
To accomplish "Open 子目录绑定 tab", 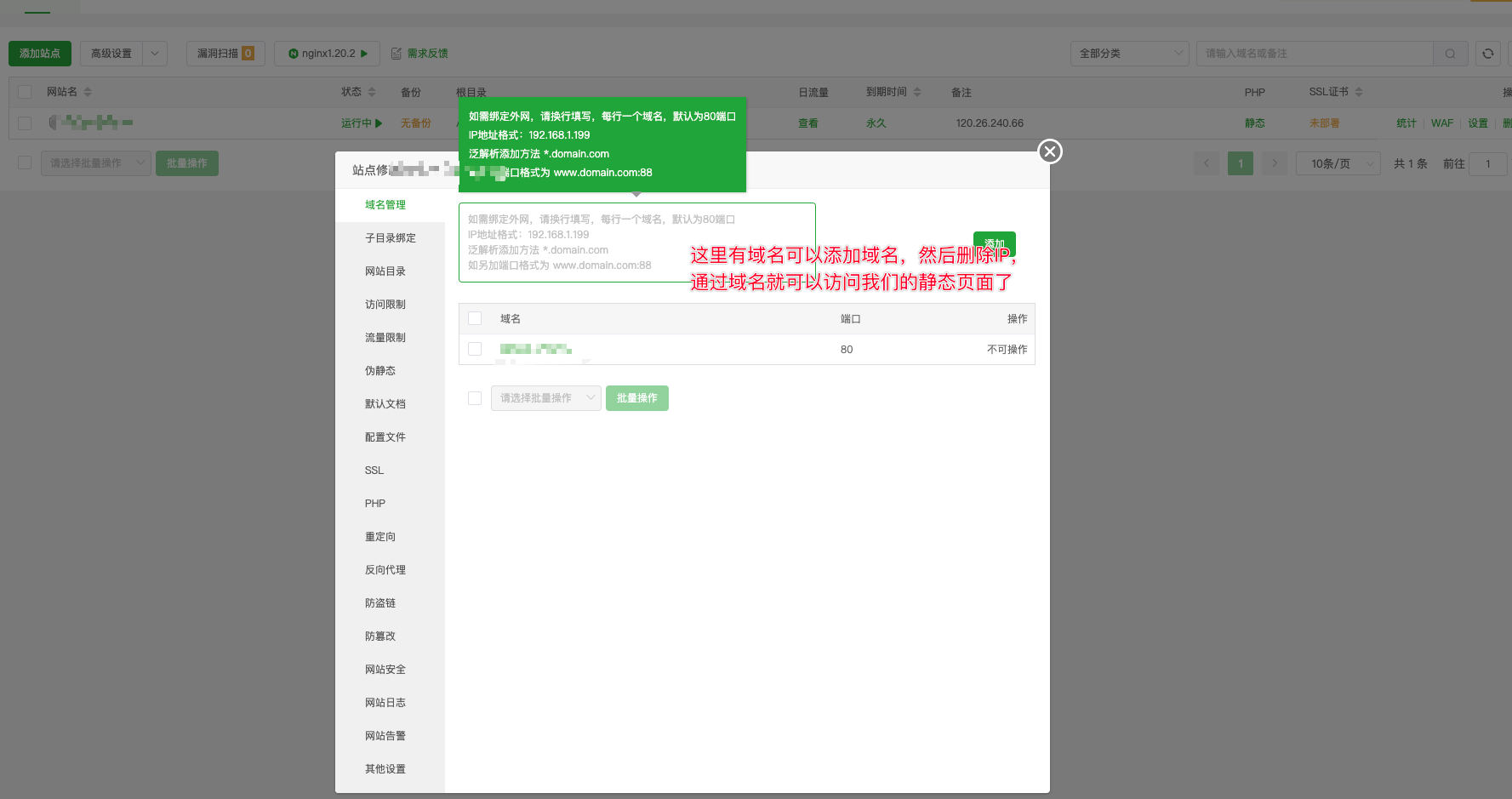I will tap(390, 238).
